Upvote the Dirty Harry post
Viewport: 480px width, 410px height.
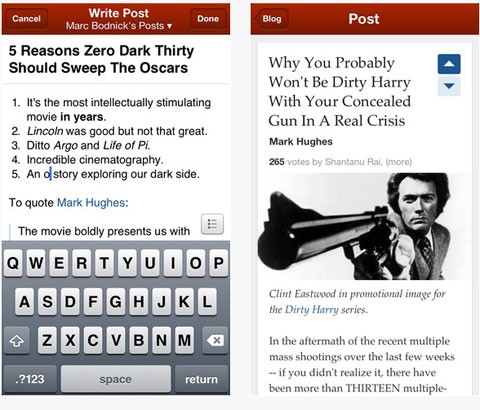[449, 64]
